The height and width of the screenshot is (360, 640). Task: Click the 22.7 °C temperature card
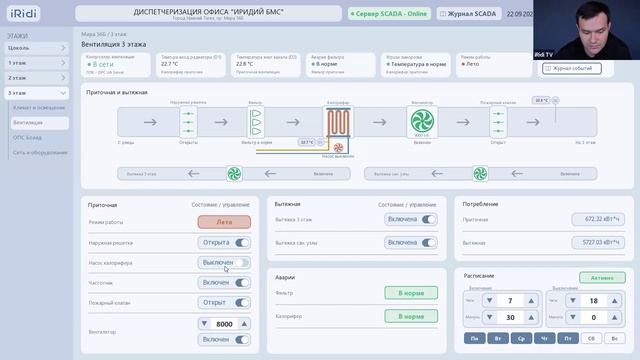point(191,64)
